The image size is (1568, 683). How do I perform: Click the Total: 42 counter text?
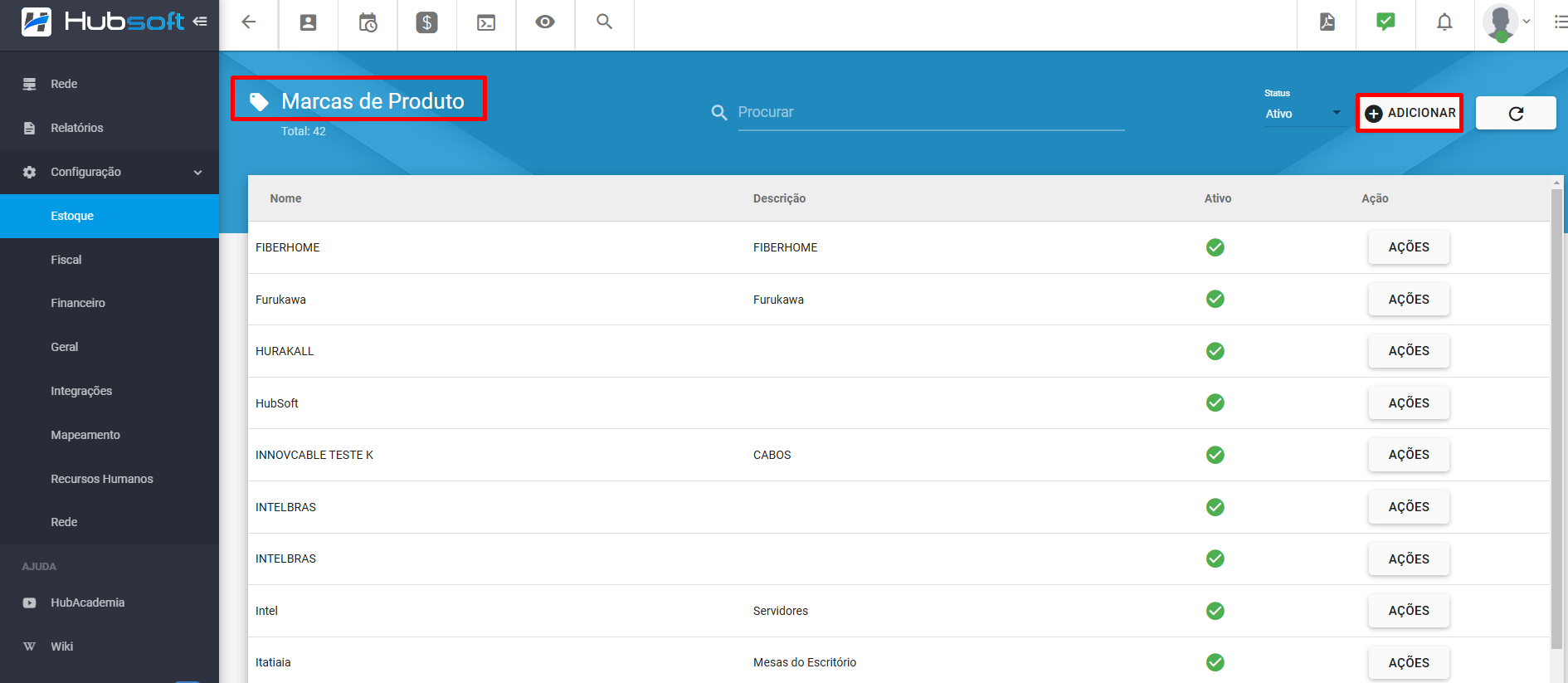303,131
